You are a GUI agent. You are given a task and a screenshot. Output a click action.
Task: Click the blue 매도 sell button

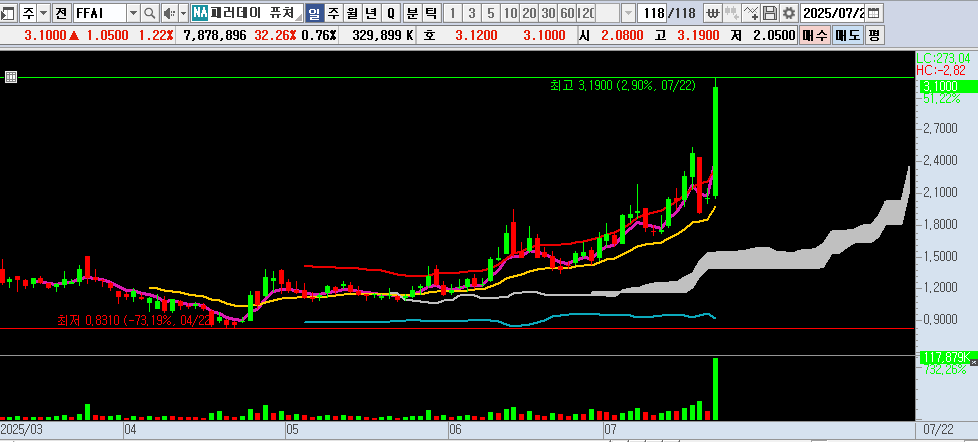(846, 36)
